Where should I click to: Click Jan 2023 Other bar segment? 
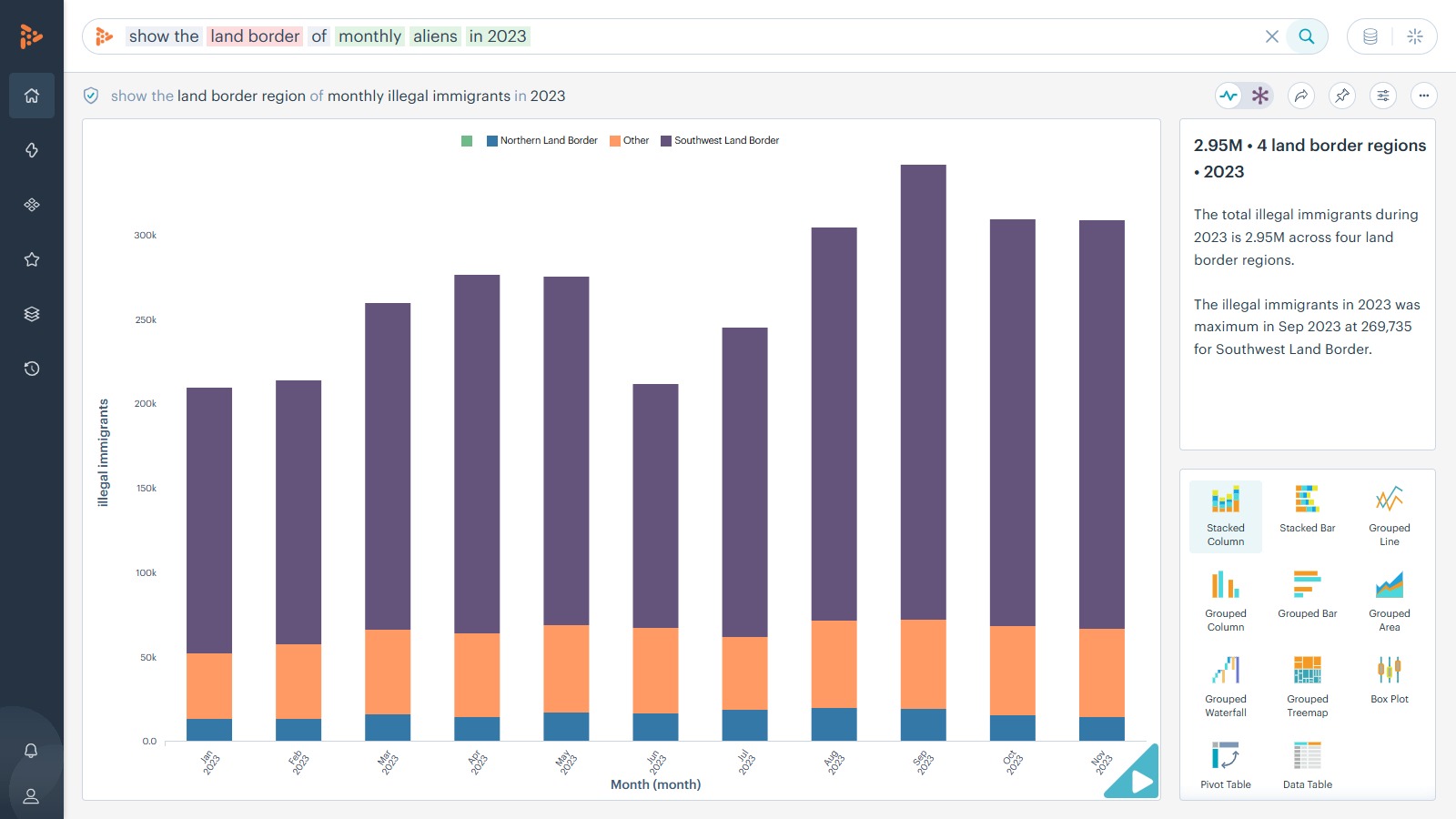click(x=209, y=686)
